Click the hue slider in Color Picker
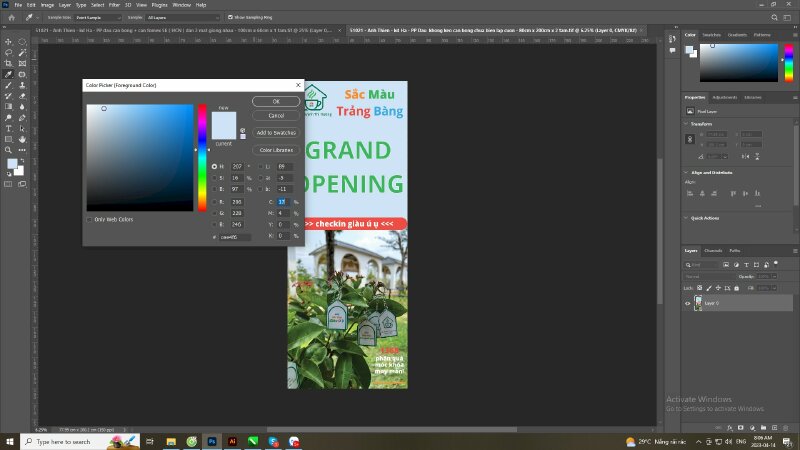 tap(202, 157)
